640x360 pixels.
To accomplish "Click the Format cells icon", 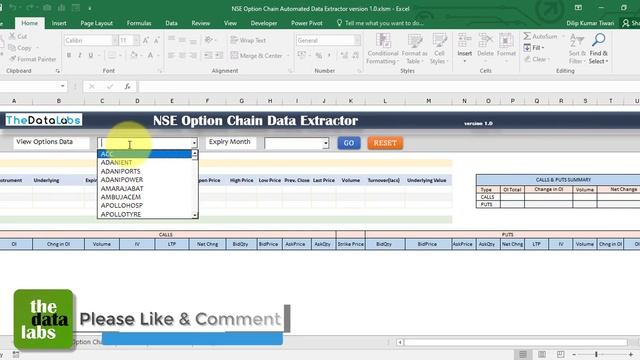I will (506, 41).
